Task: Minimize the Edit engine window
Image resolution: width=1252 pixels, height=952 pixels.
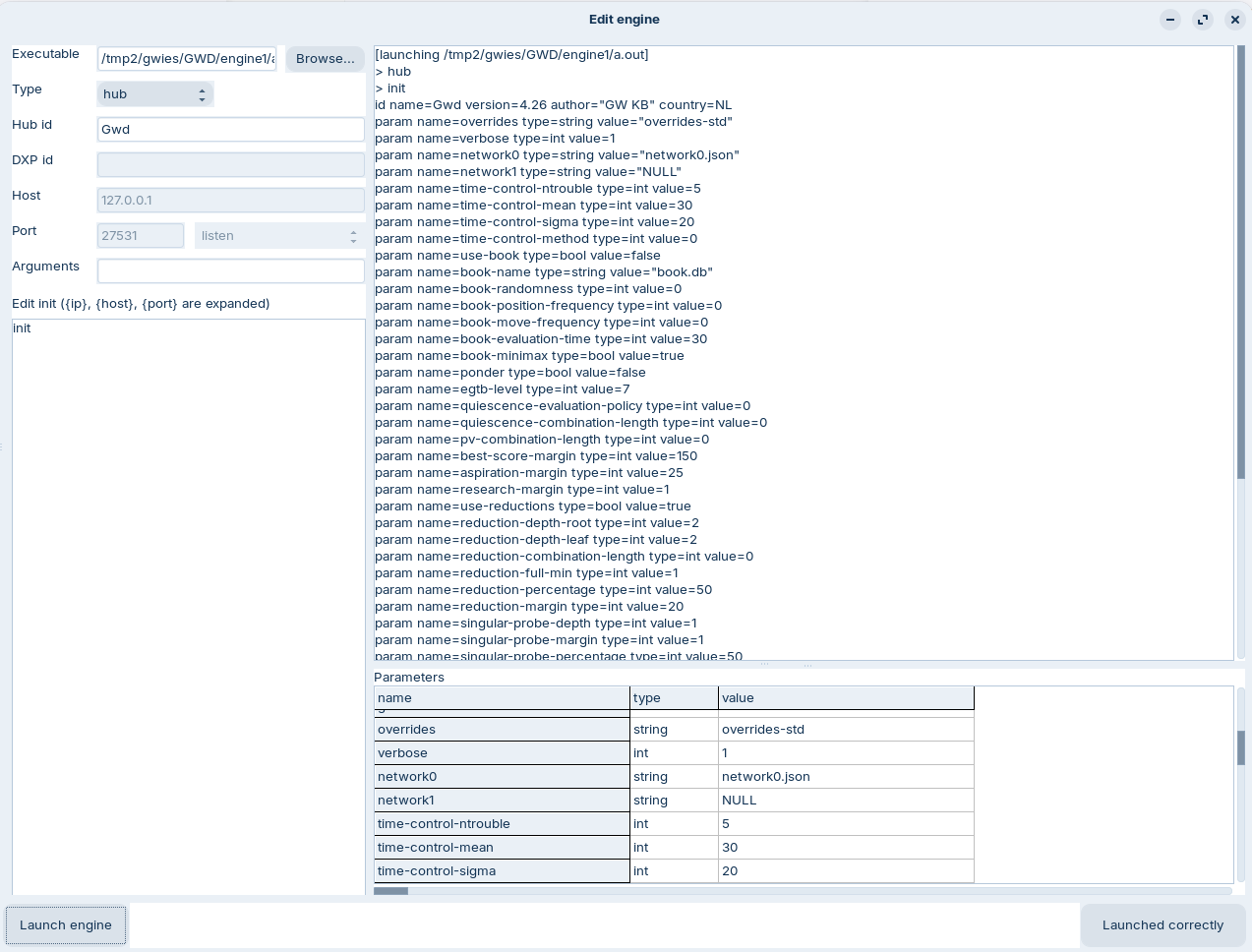Action: click(x=1170, y=20)
